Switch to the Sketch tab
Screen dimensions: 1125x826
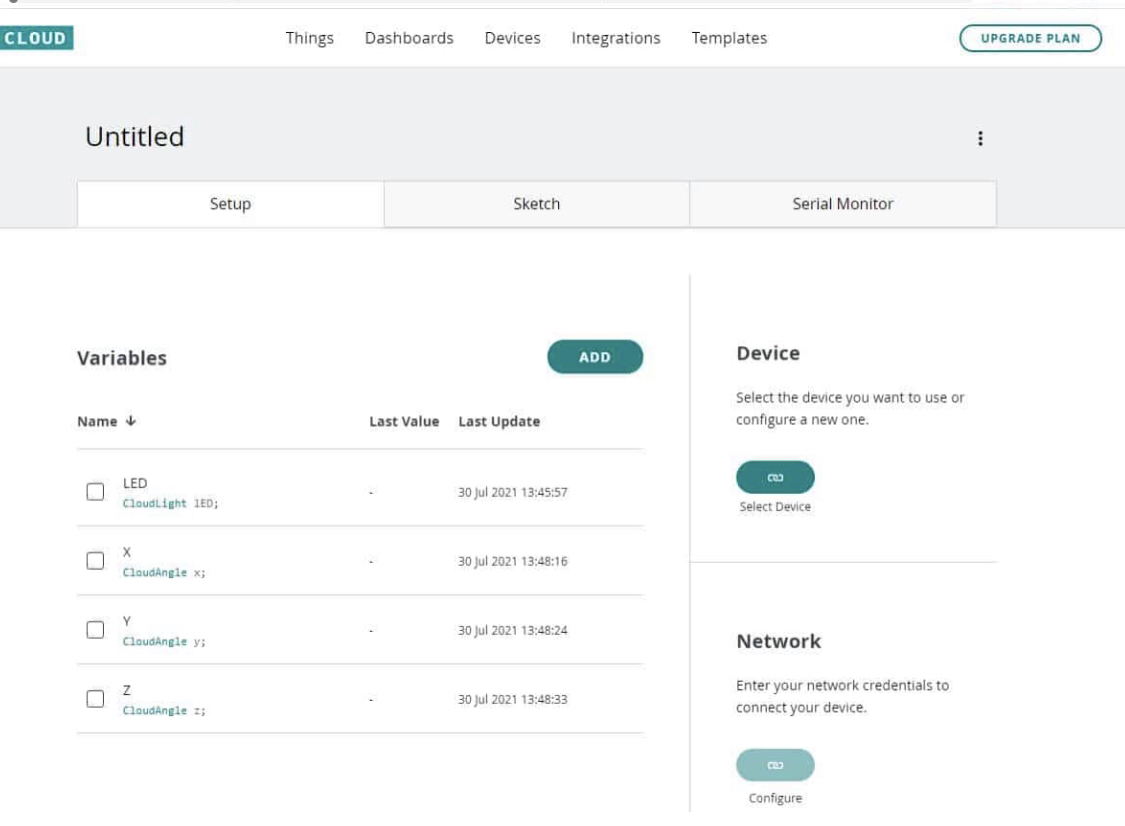coord(535,204)
